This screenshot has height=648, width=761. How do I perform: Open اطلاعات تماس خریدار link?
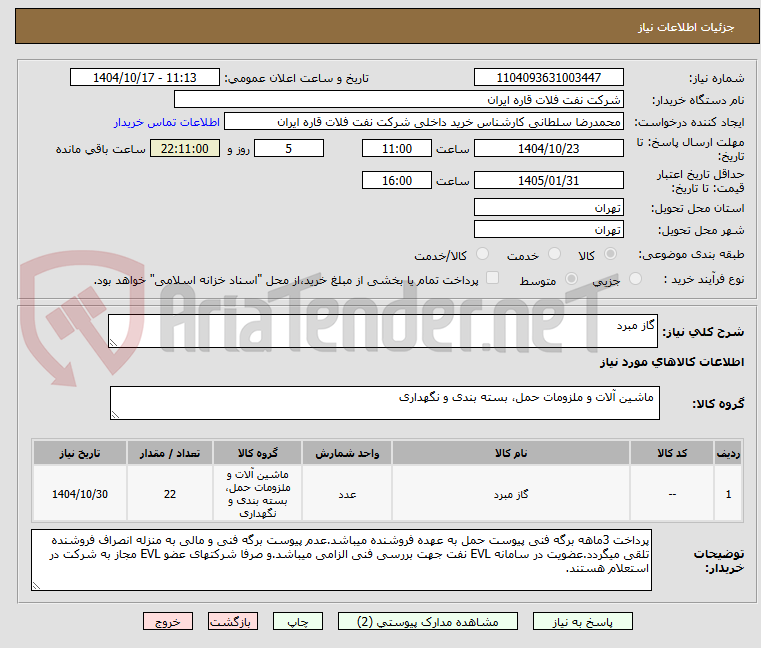point(167,122)
